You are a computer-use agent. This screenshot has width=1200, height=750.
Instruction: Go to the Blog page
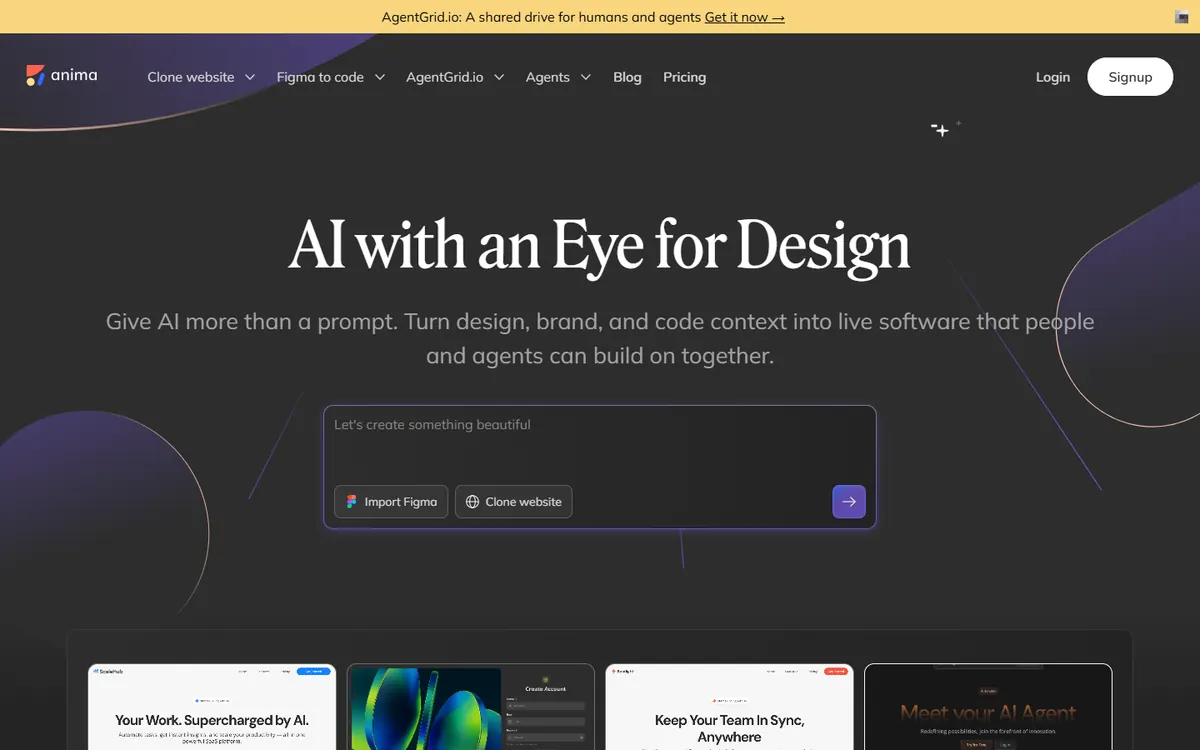[627, 77]
